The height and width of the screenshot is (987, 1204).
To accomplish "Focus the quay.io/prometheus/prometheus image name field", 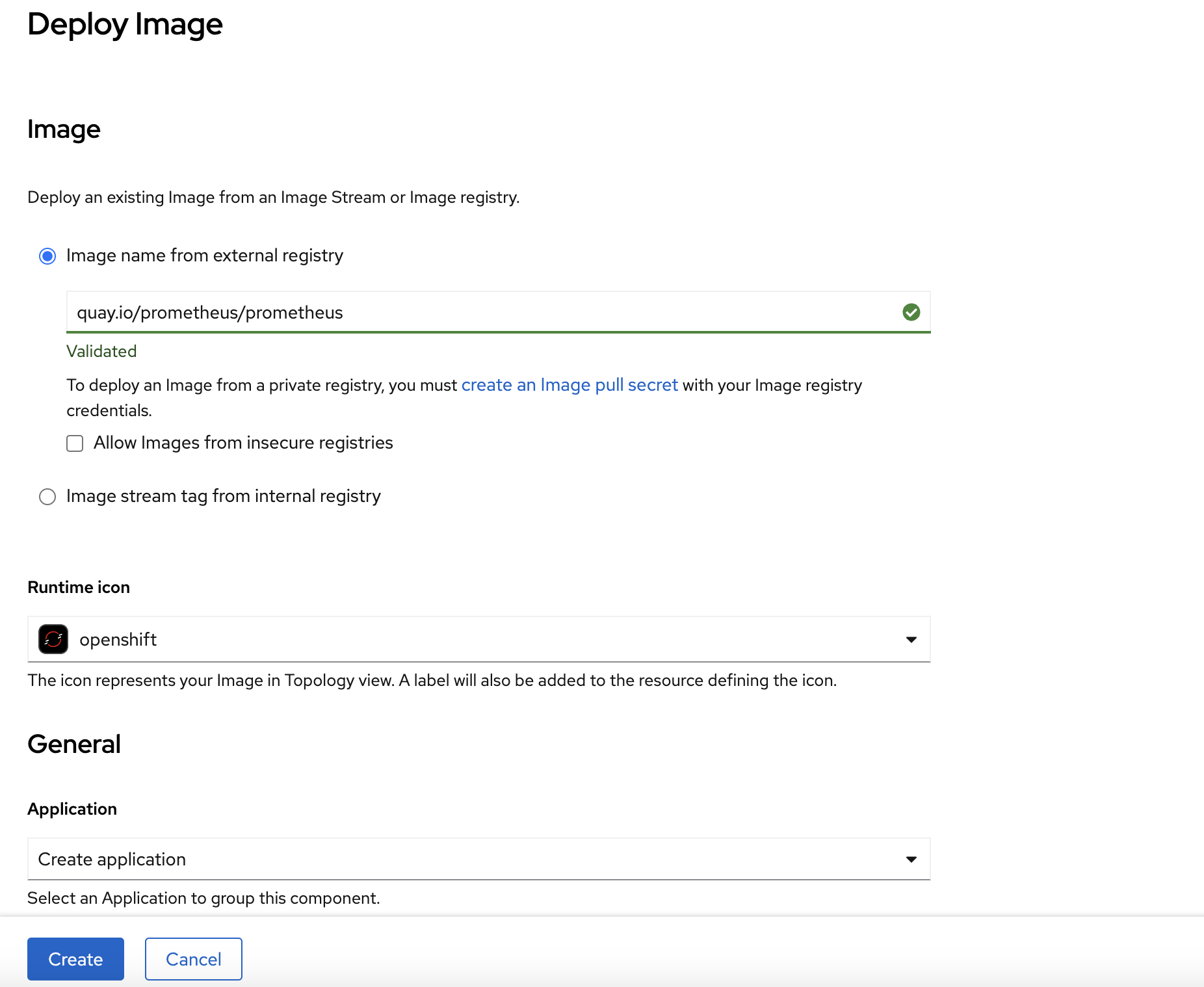I will [481, 313].
